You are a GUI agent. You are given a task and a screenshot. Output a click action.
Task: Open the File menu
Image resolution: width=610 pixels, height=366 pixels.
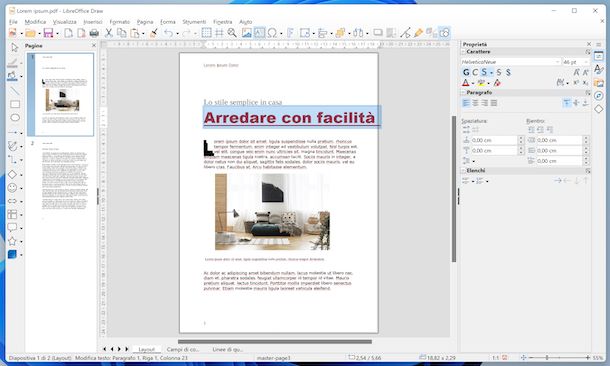(13, 22)
